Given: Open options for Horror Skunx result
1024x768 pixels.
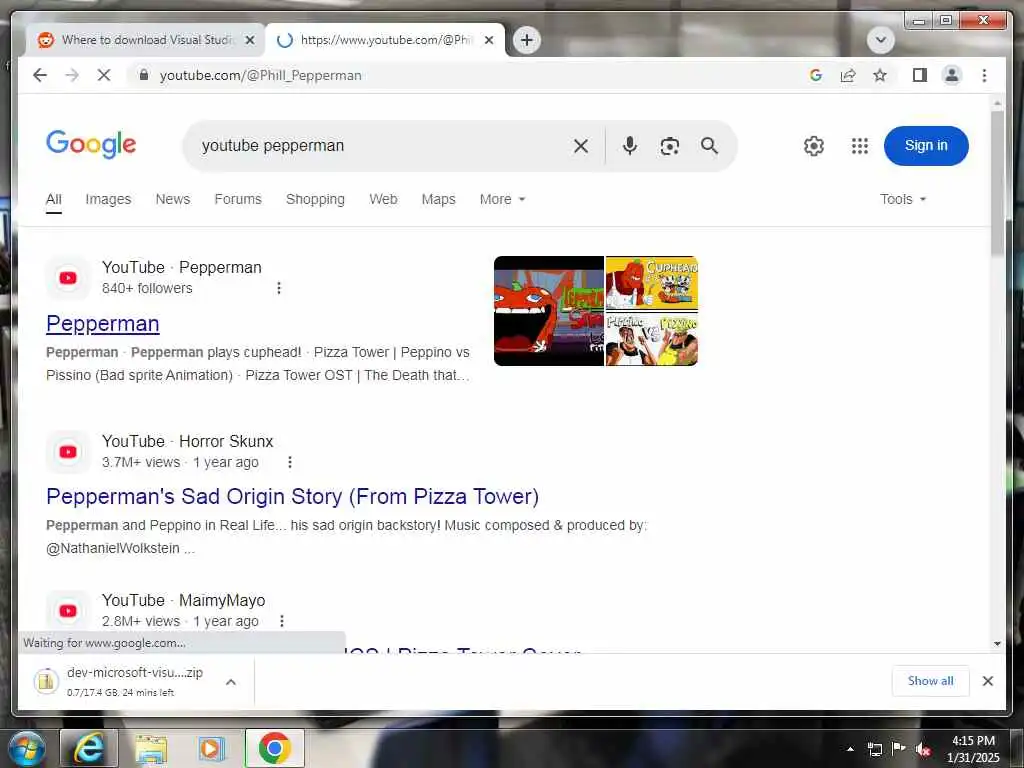Looking at the screenshot, I should 290,462.
